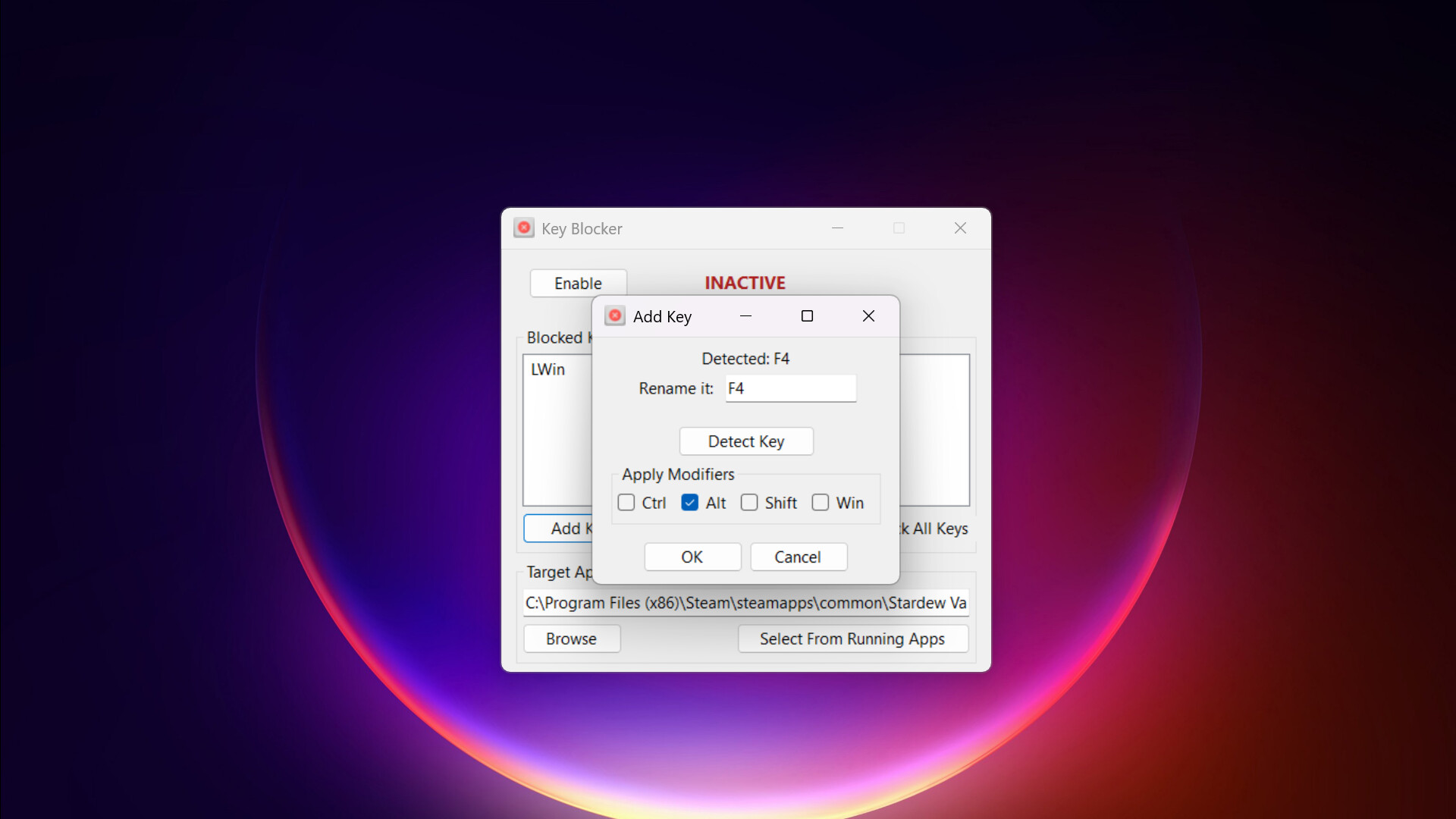Enable the Shift modifier checkbox
The image size is (1456, 819).
[x=749, y=502]
